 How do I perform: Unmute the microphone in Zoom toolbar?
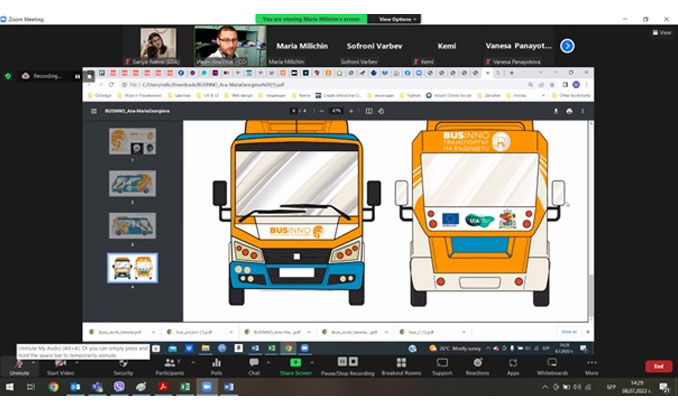(19, 367)
